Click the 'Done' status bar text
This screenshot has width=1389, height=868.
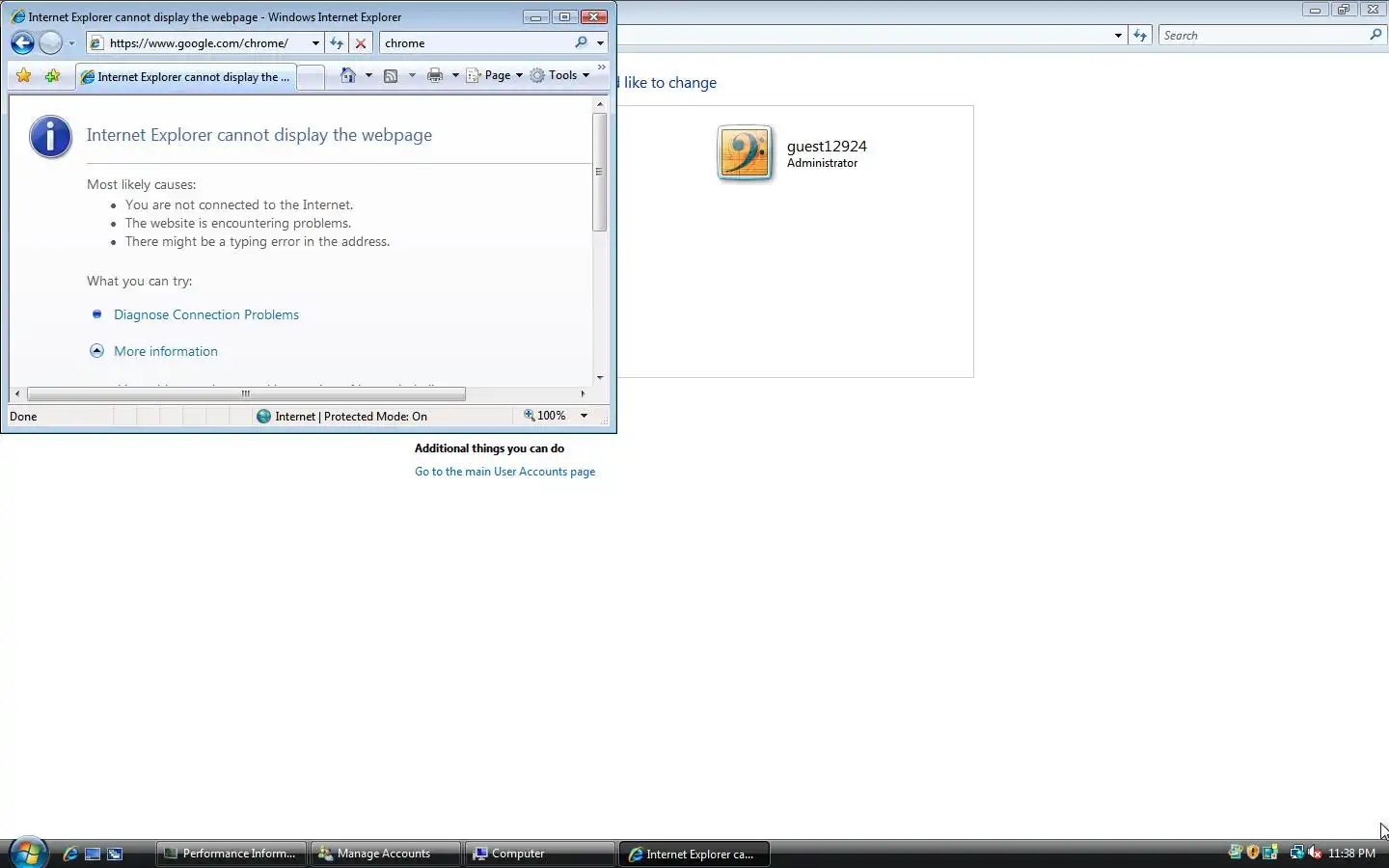click(23, 417)
